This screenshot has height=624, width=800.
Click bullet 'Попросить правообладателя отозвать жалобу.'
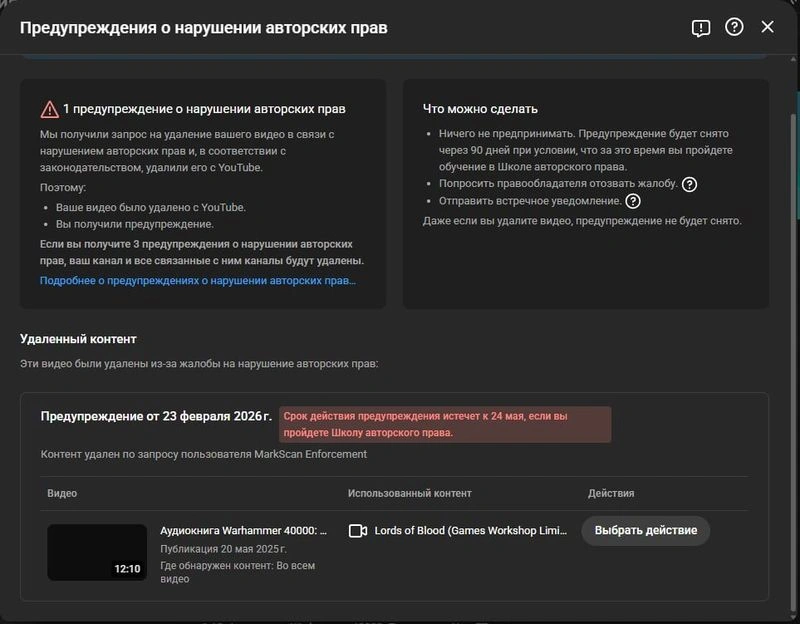[558, 184]
